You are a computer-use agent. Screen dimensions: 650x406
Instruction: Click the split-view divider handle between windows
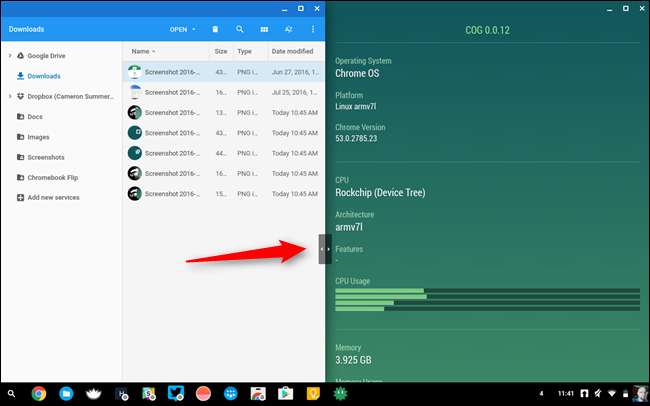[325, 249]
